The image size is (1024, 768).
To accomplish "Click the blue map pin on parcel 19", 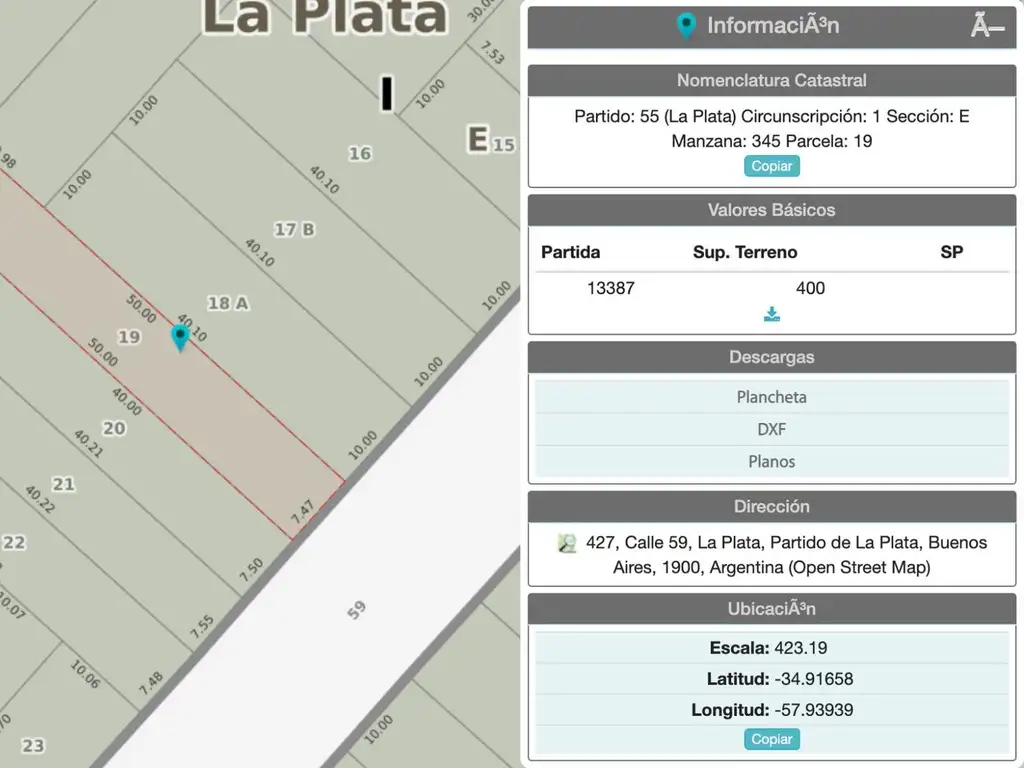I will click(x=180, y=337).
